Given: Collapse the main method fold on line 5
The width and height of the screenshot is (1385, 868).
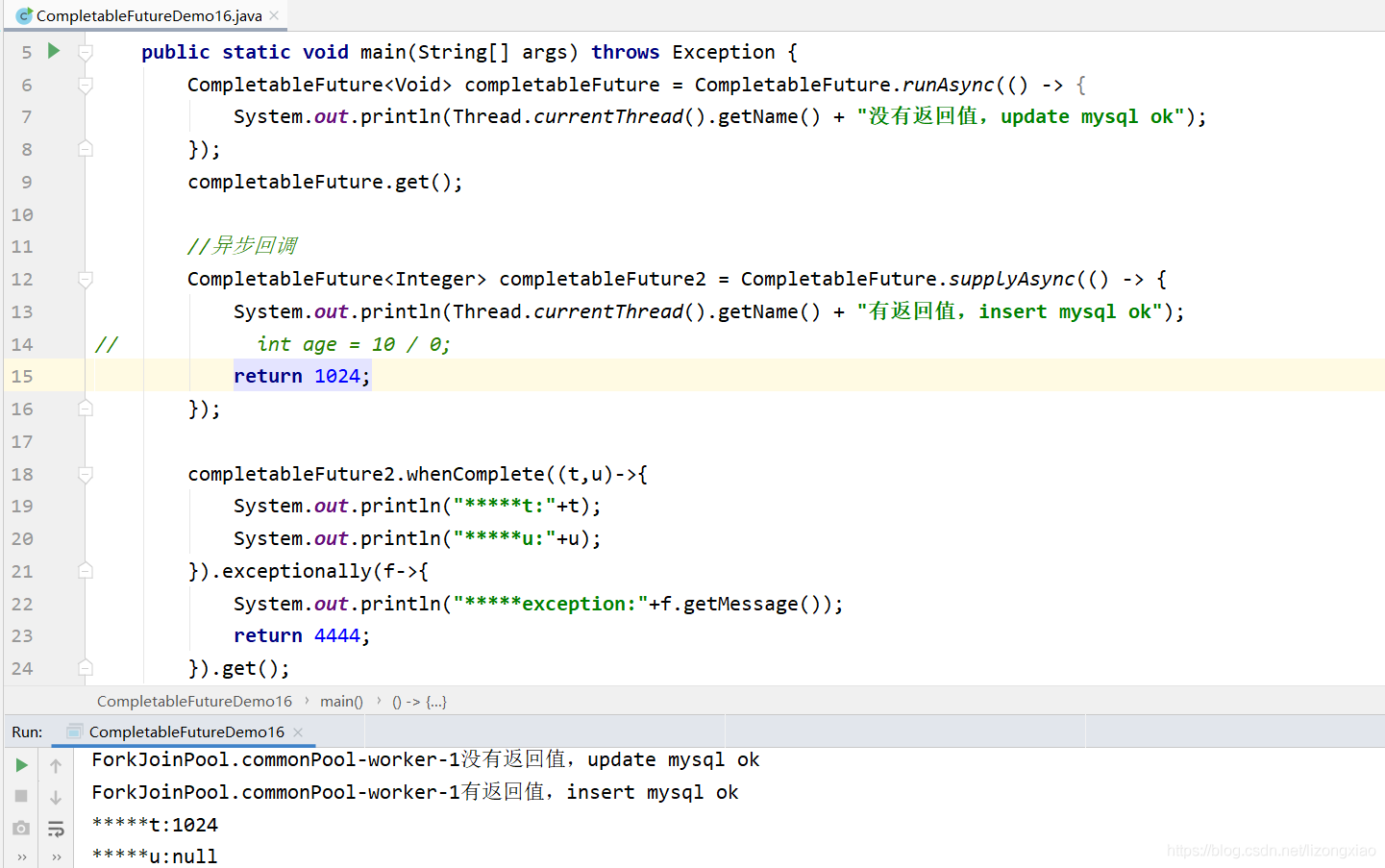Looking at the screenshot, I should coord(86,52).
